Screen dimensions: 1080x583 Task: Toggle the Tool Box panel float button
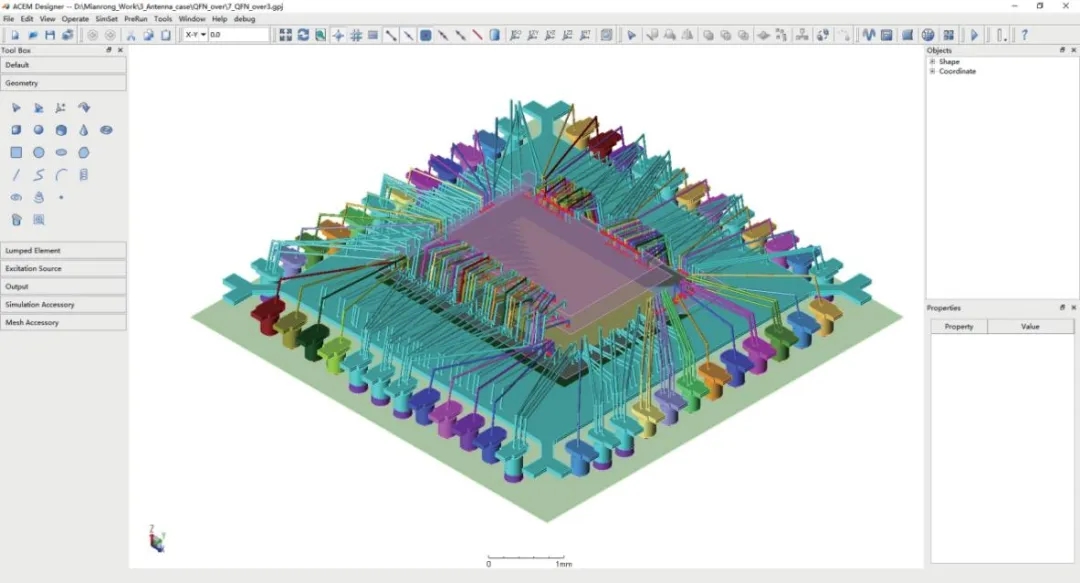pos(110,50)
